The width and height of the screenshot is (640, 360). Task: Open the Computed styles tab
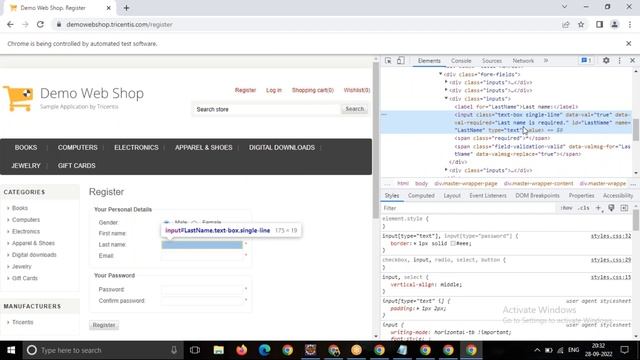421,196
